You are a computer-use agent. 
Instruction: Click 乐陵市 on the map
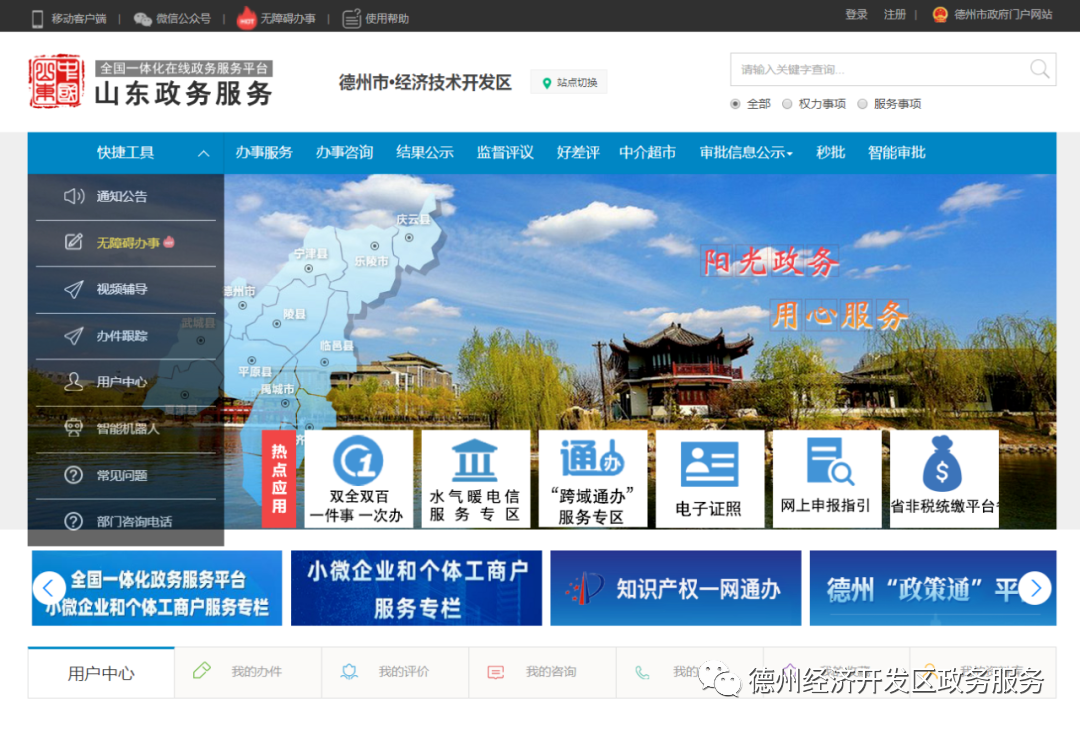point(372,261)
